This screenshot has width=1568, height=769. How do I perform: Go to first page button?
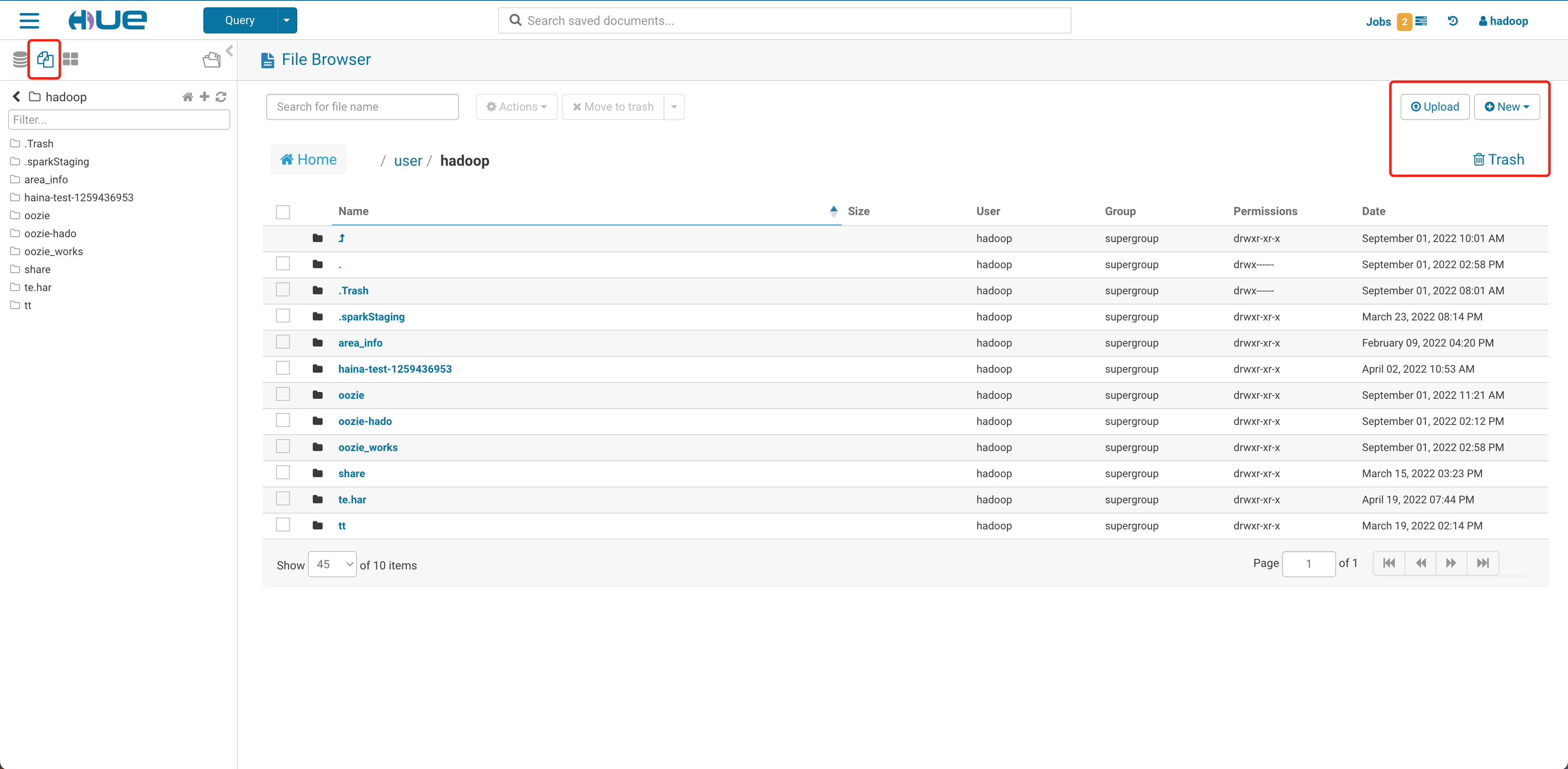point(1389,563)
